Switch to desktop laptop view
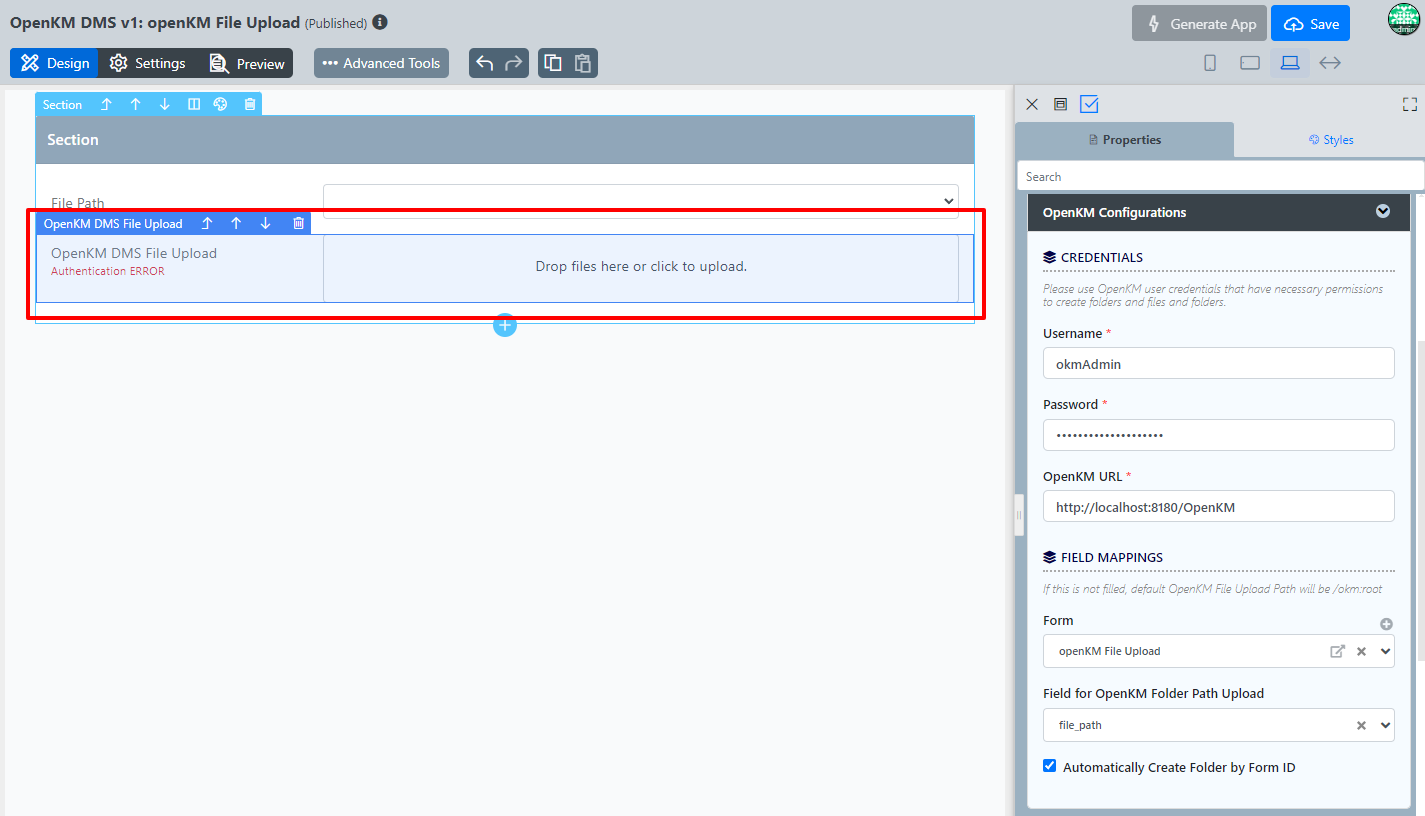 [x=1290, y=63]
